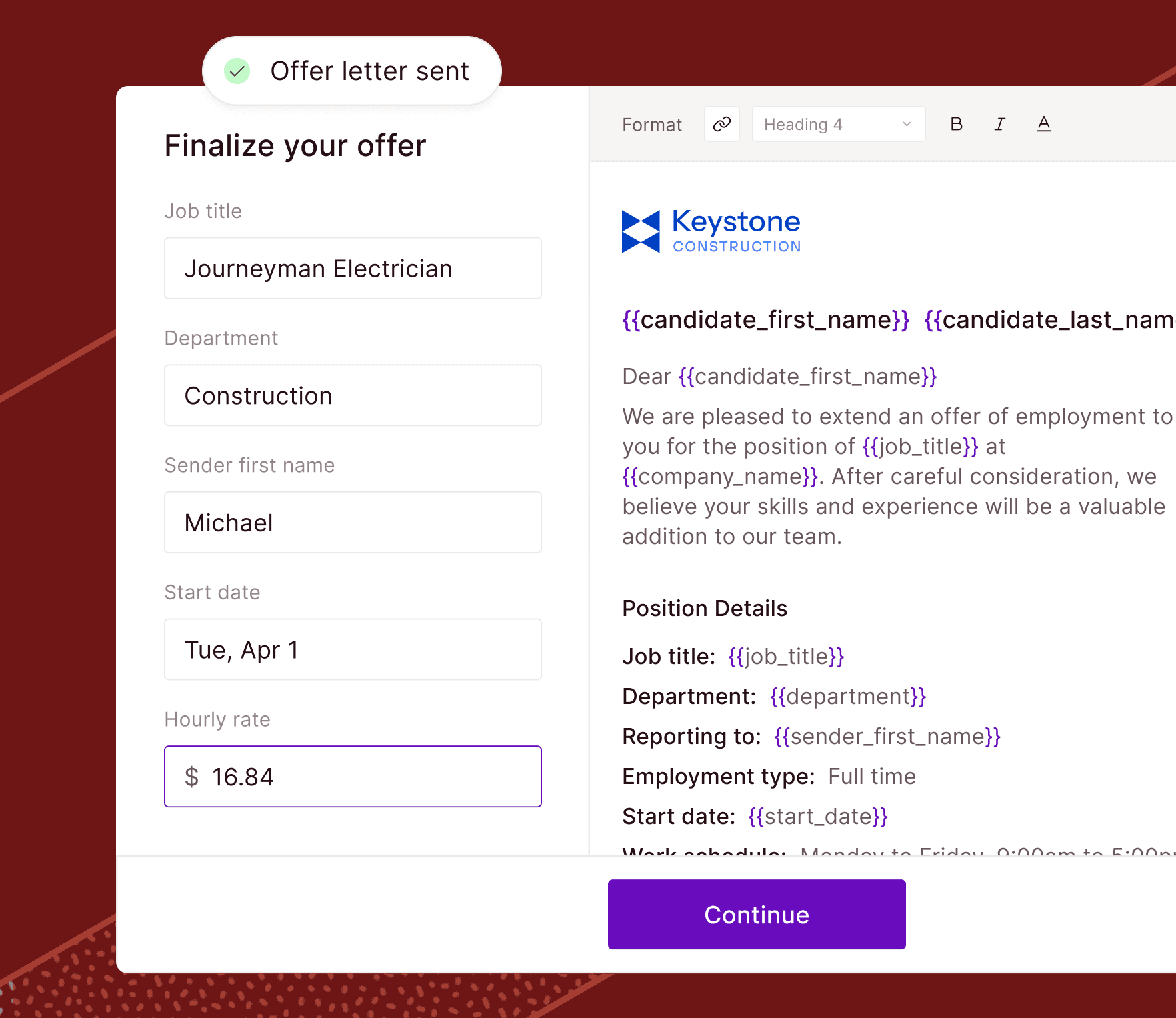Click the green checkmark icon

(x=237, y=70)
